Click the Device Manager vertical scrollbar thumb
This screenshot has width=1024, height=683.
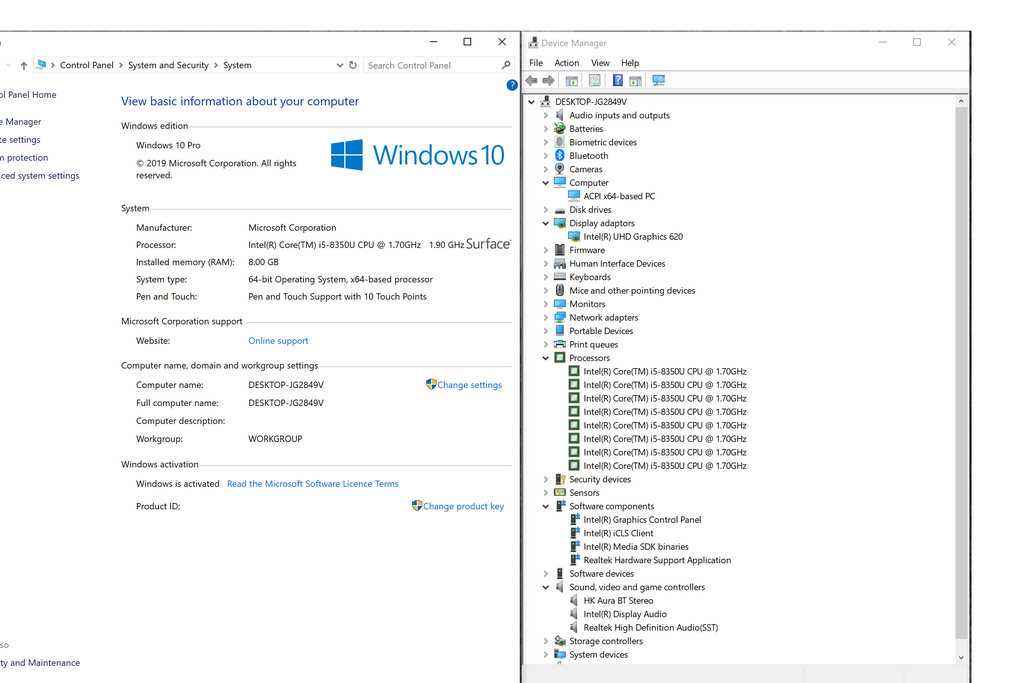point(961,372)
